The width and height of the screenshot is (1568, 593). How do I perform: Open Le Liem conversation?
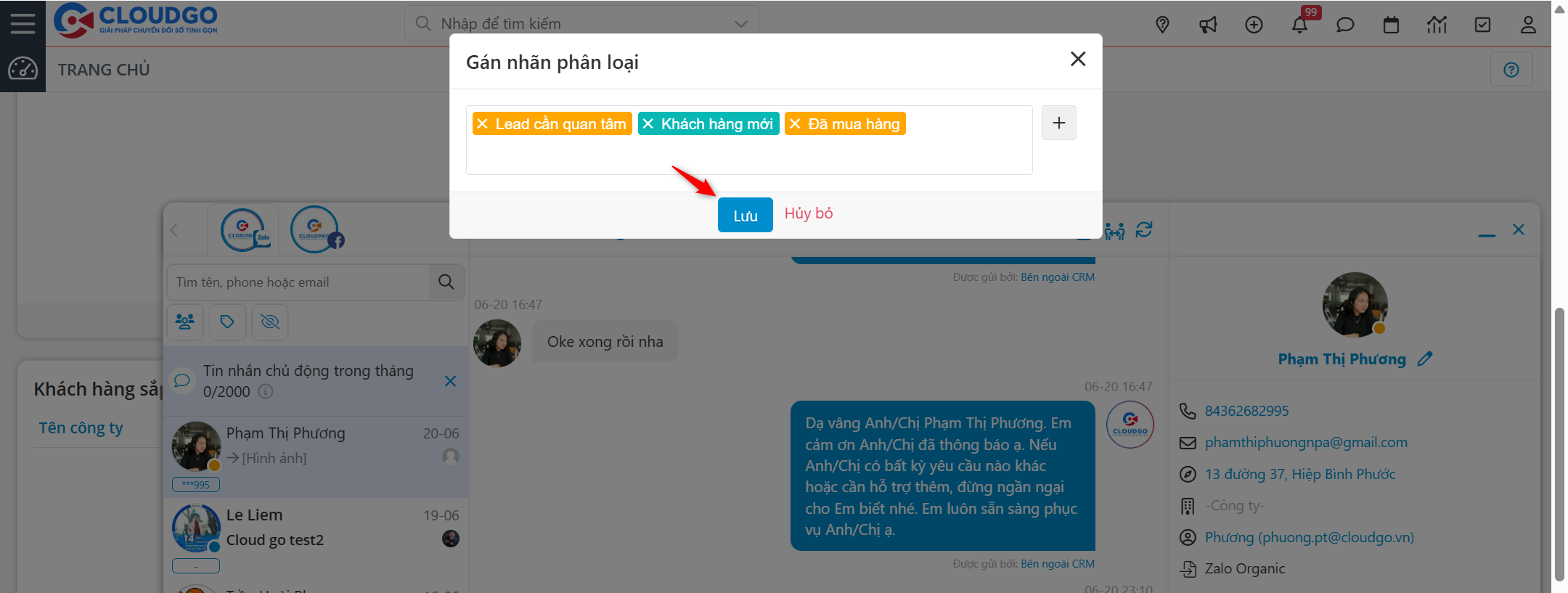316,538
